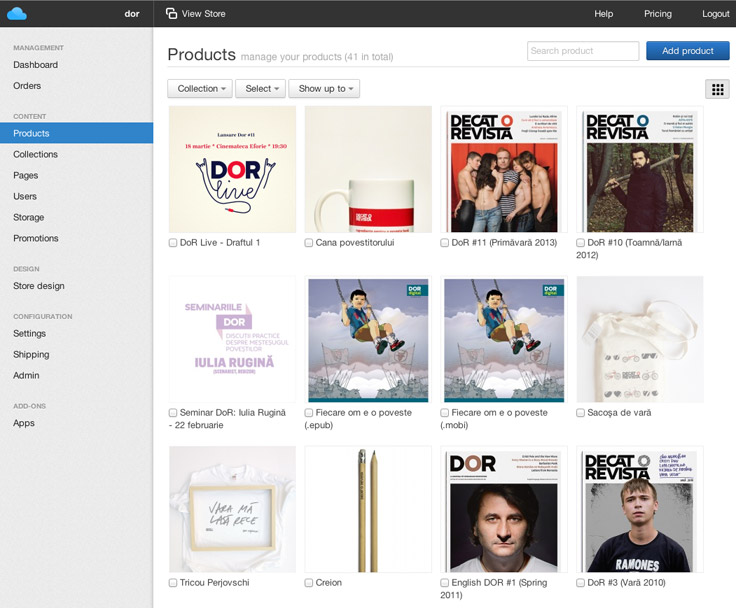Viewport: 736px width, 608px height.
Task: Open Storage section
Action: [29, 217]
